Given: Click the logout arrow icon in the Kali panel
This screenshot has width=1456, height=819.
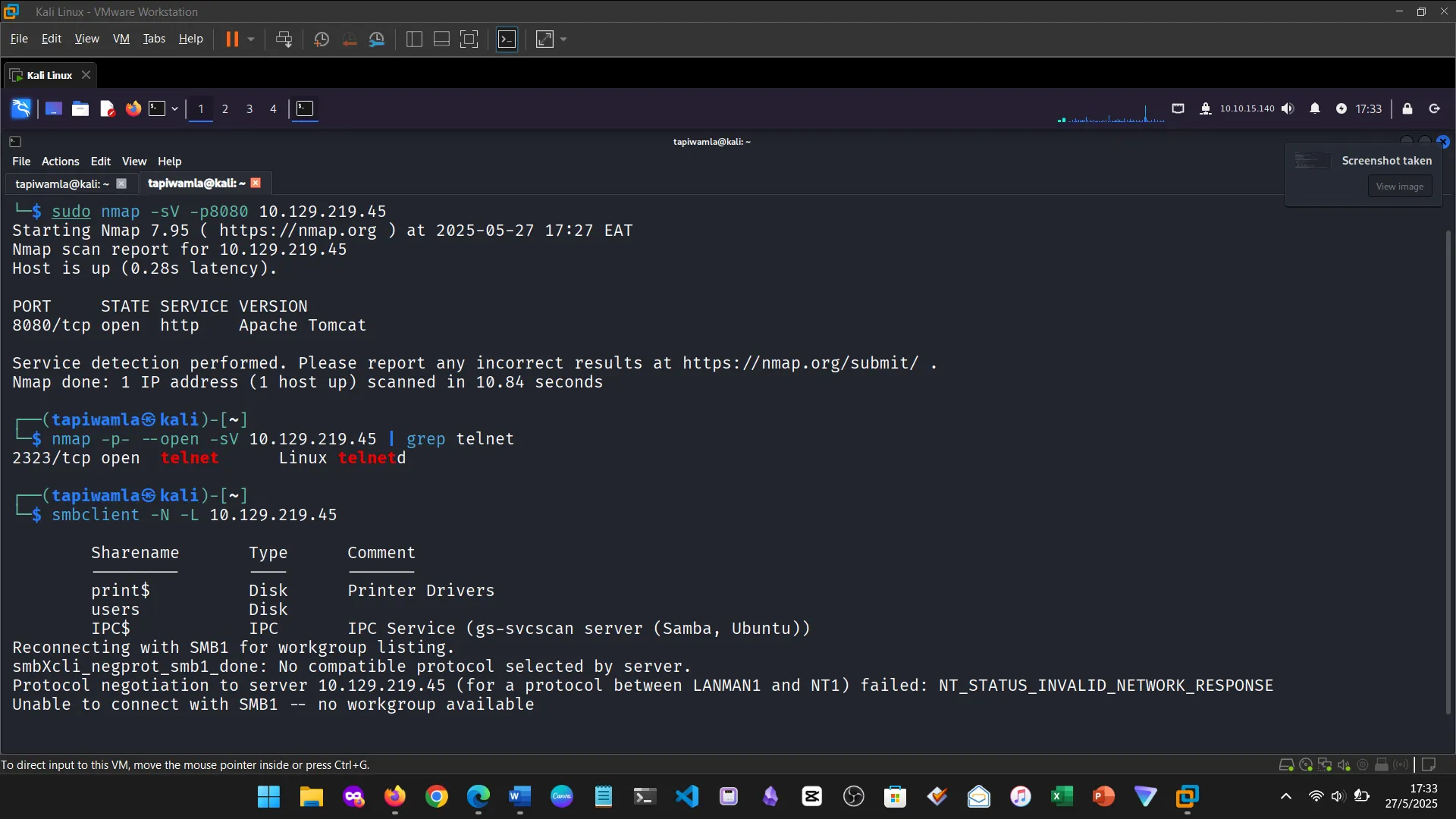Looking at the screenshot, I should tap(1434, 108).
